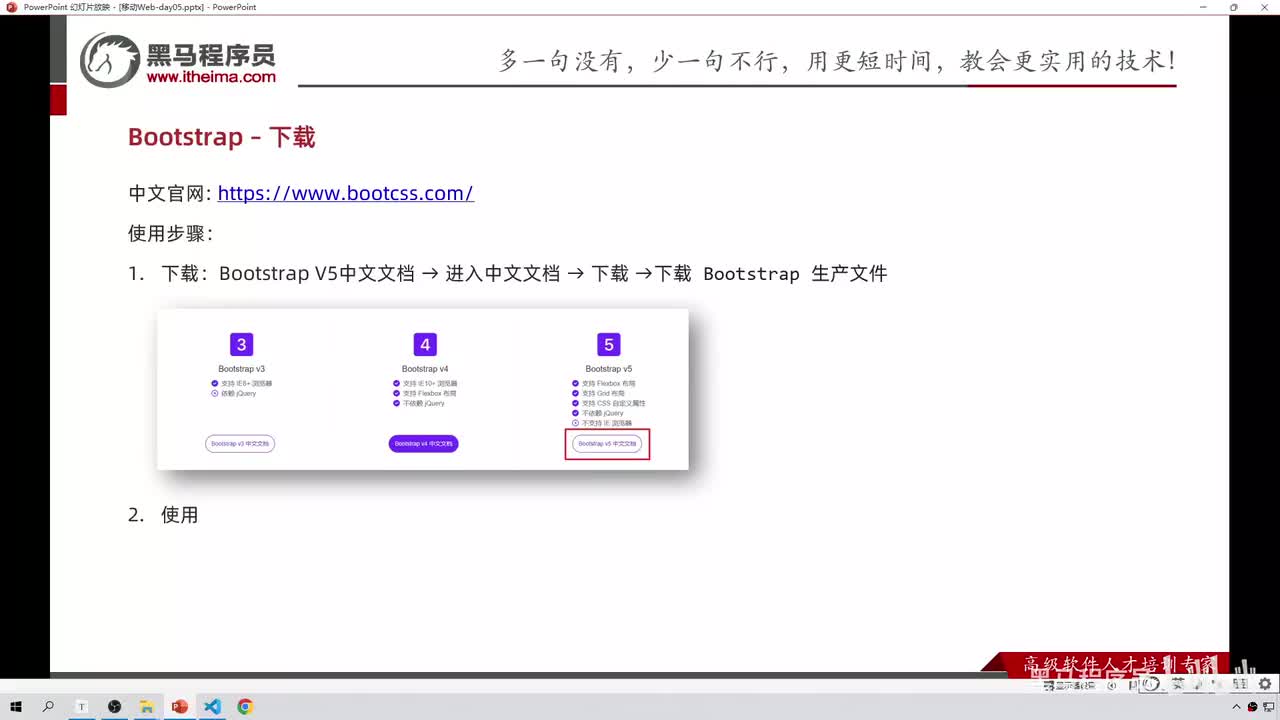The width and height of the screenshot is (1280, 720).
Task: Open the https://www.bootcss.com/ link
Action: coord(345,193)
